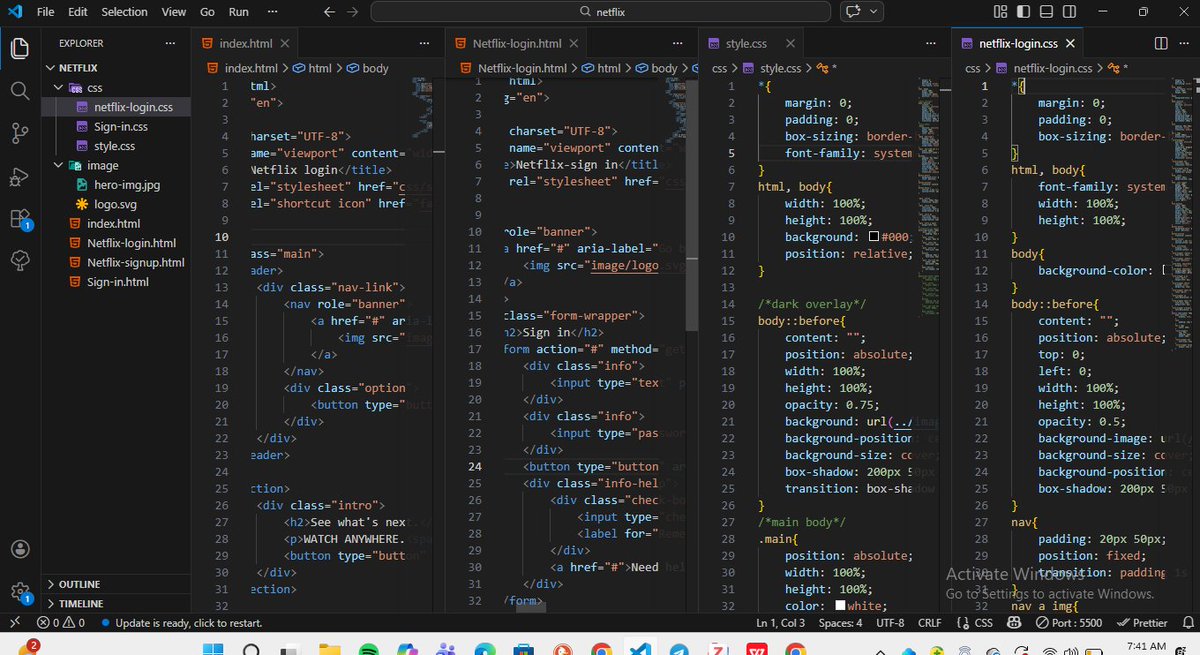Open the File menu

tap(45, 12)
